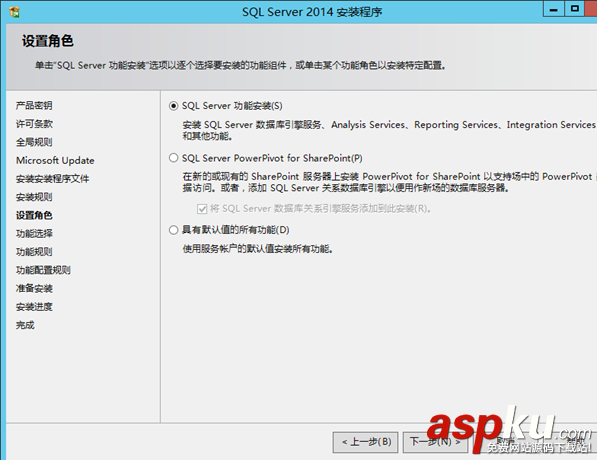This screenshot has height=460, width=597.
Task: Click the SQL Server installer title bar icon
Action: pos(14,12)
